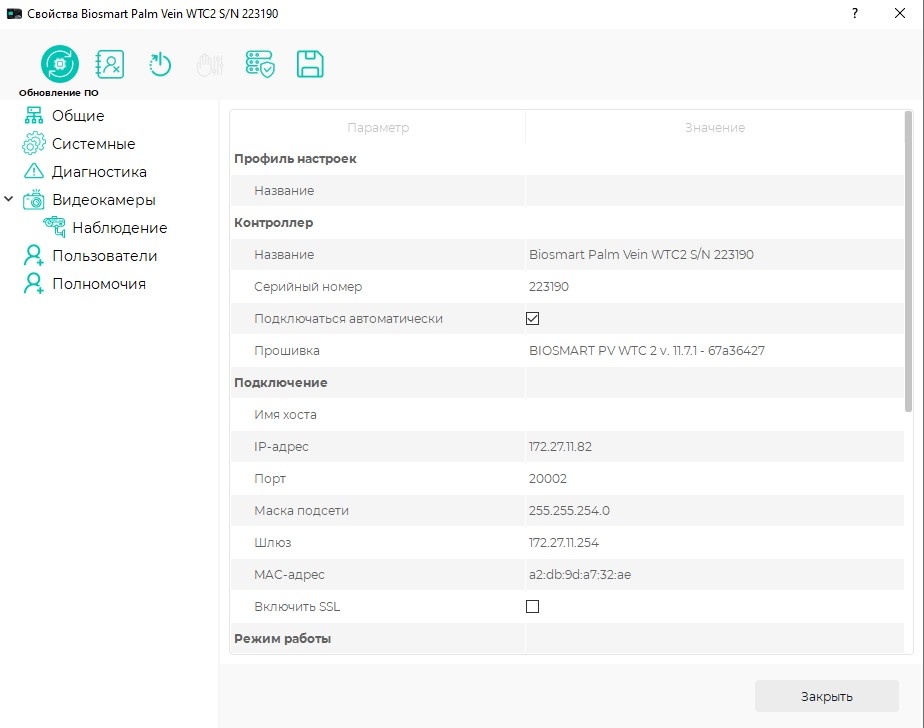Open the Полномочия section

click(98, 284)
